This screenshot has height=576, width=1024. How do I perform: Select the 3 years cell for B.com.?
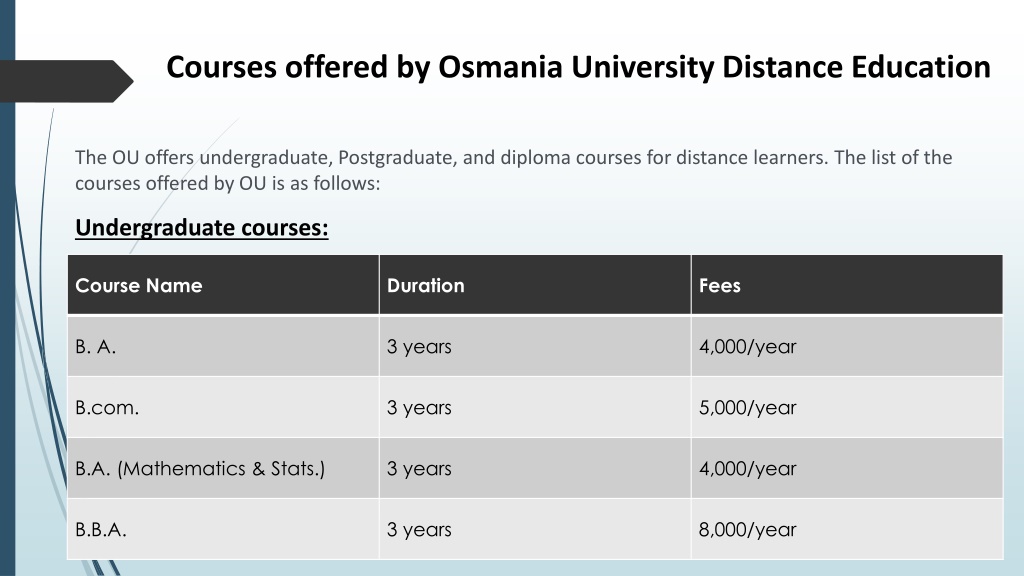tap(535, 408)
